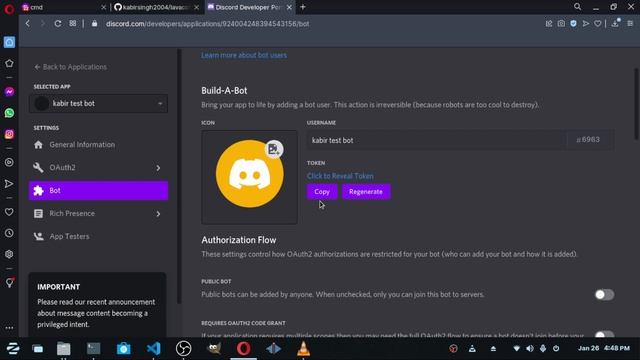
Task: Open Opera main menu logo
Action: click(9, 9)
